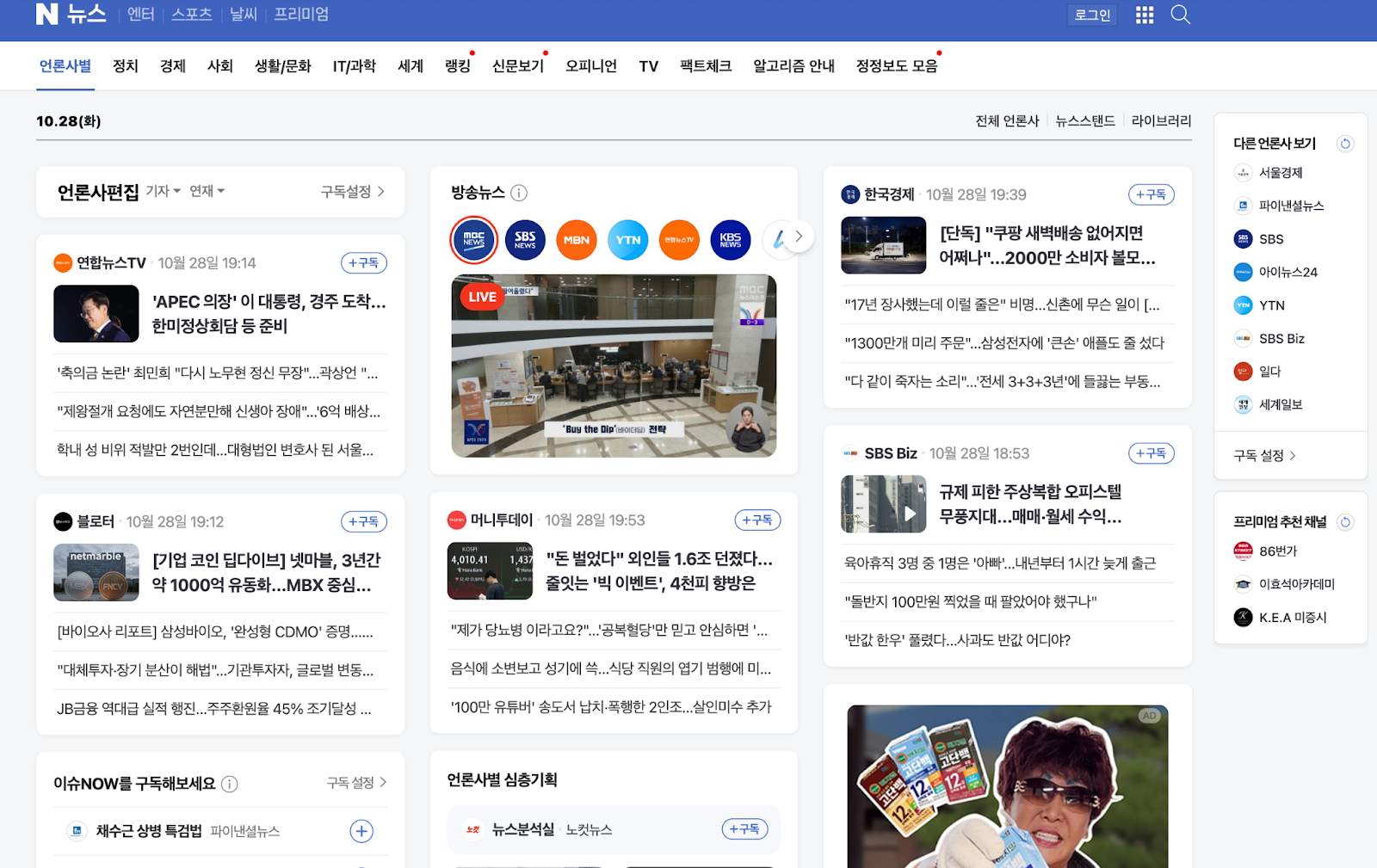Open JB금융 역대급 실적 article
The height and width of the screenshot is (868, 1377).
pos(214,709)
